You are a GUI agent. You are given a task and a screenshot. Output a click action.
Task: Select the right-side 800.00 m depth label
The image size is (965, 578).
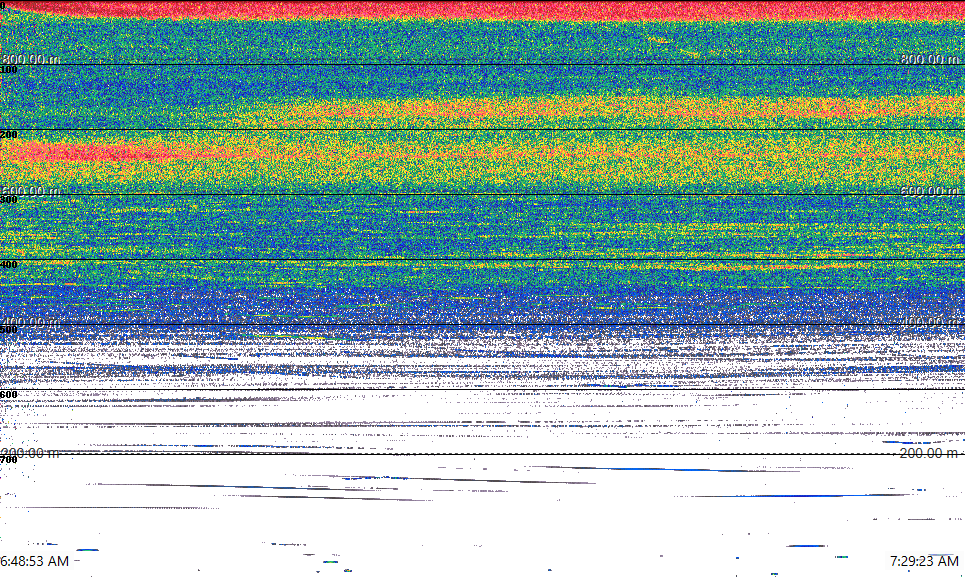click(x=929, y=59)
